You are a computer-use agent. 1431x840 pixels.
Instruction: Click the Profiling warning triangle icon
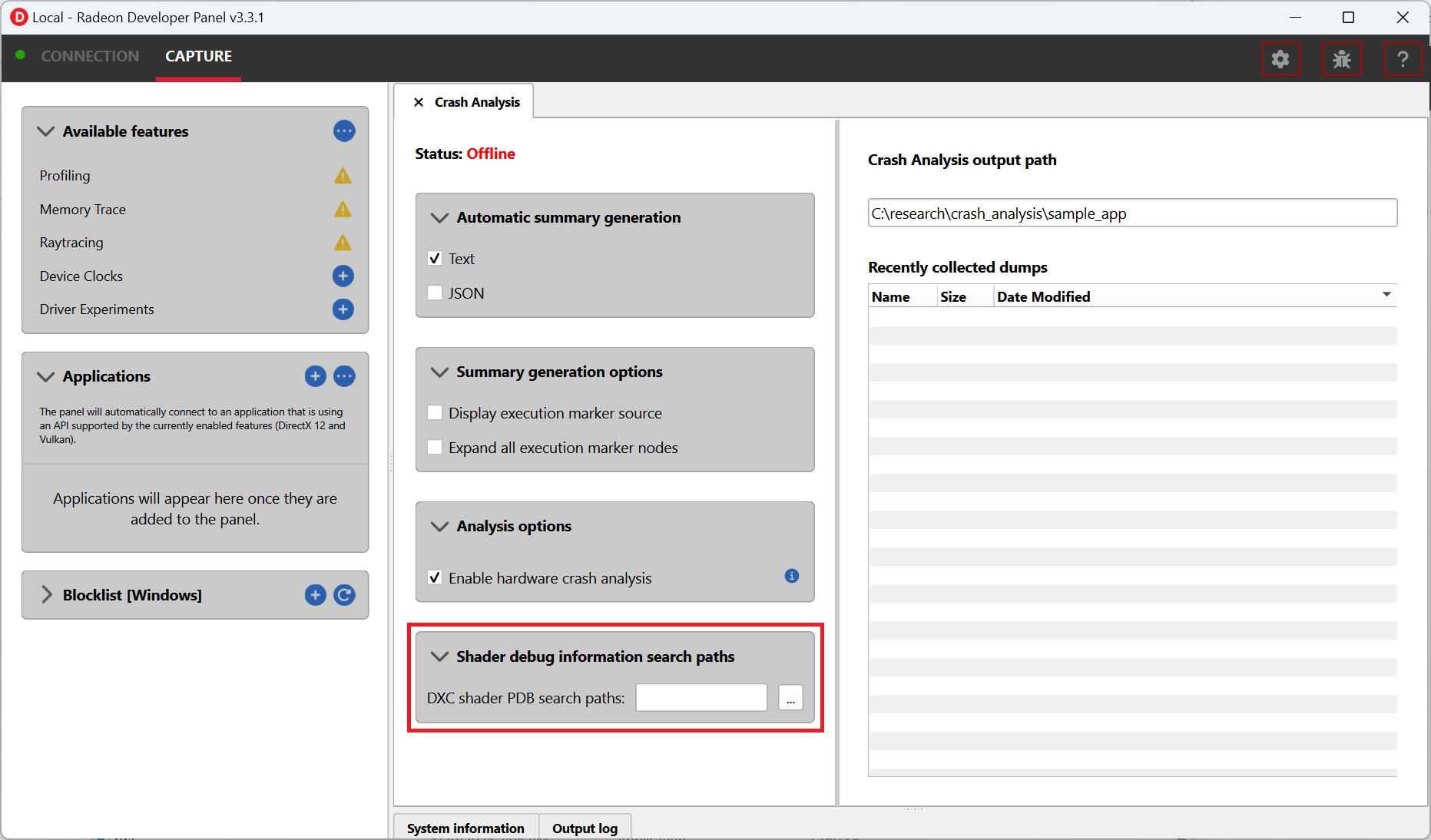(343, 176)
